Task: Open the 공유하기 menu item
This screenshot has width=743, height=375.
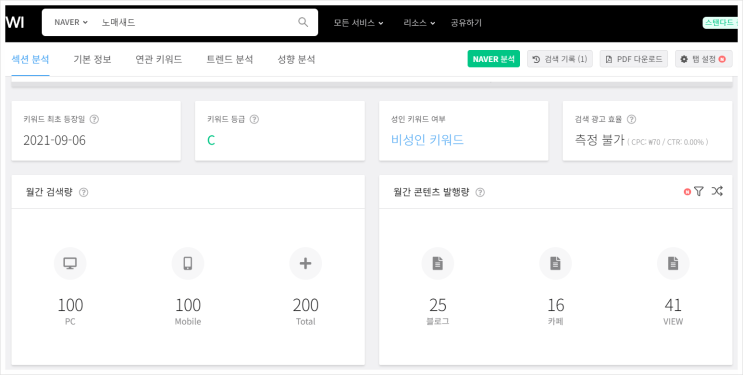Action: coord(466,23)
